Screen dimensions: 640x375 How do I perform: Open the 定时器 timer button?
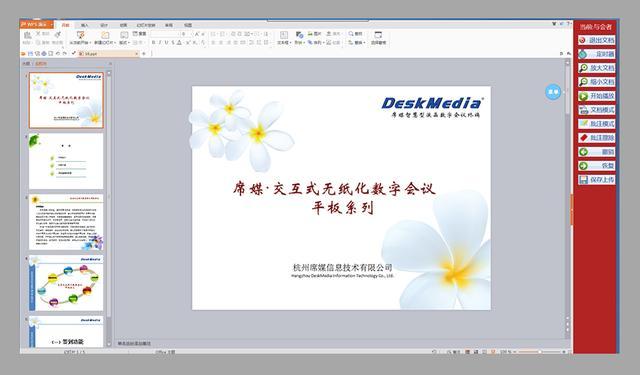click(x=596, y=54)
